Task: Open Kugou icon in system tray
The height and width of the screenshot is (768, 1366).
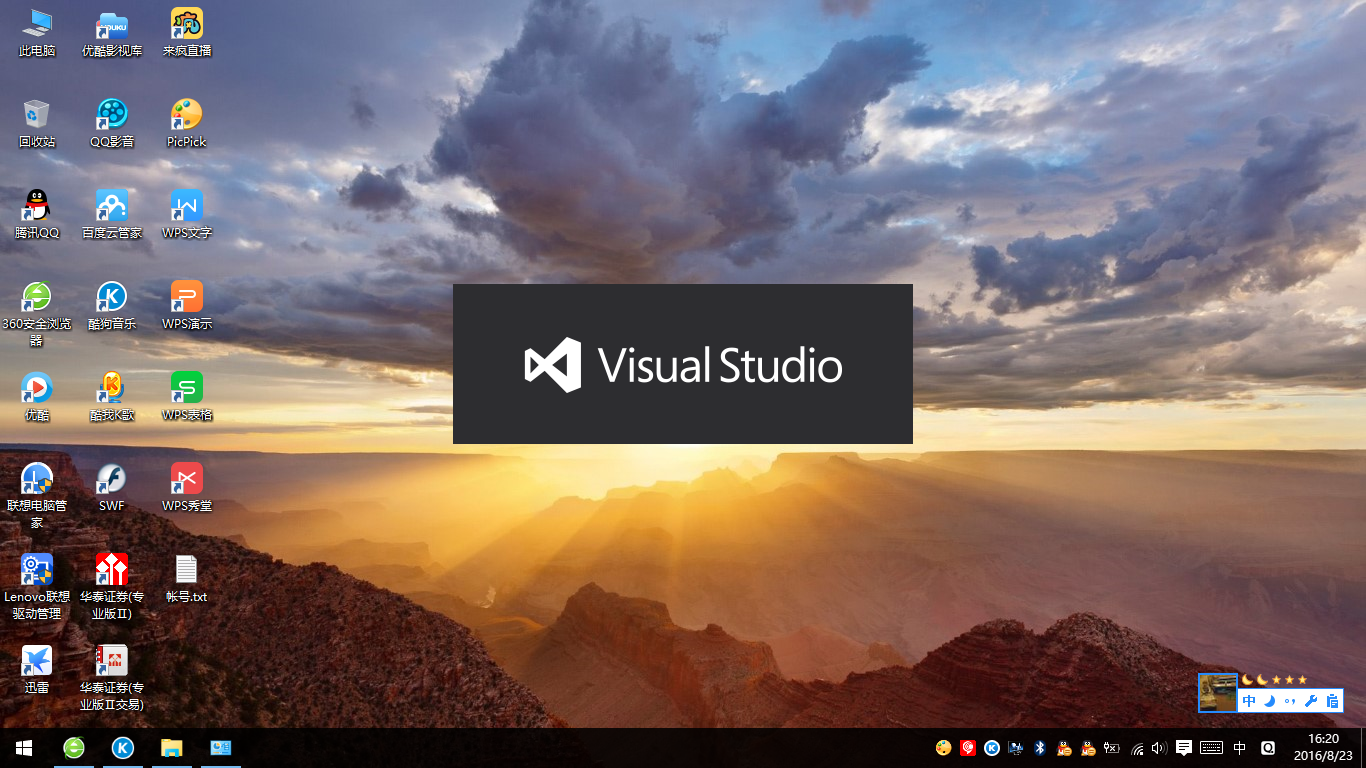Action: 991,747
